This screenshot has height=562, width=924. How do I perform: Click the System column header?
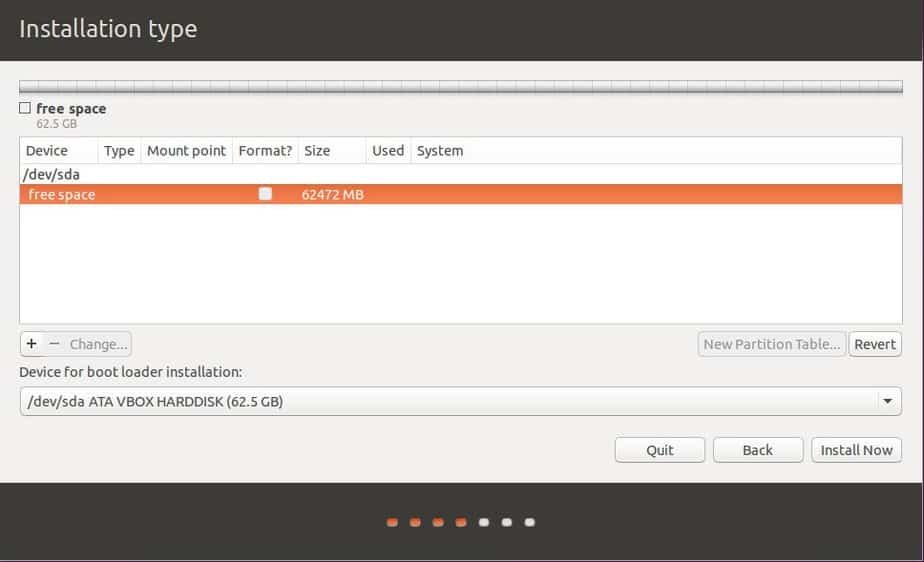pos(656,151)
